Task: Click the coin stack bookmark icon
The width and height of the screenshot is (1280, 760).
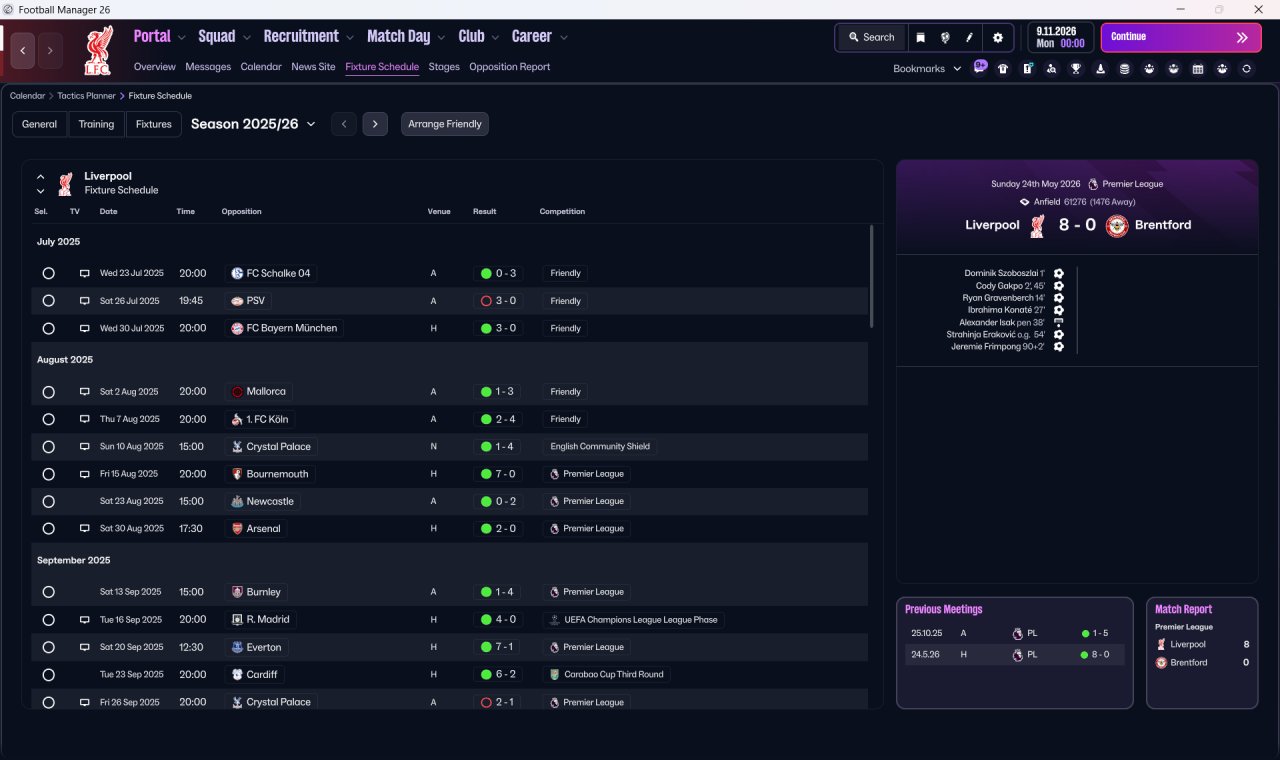Action: (x=1125, y=69)
